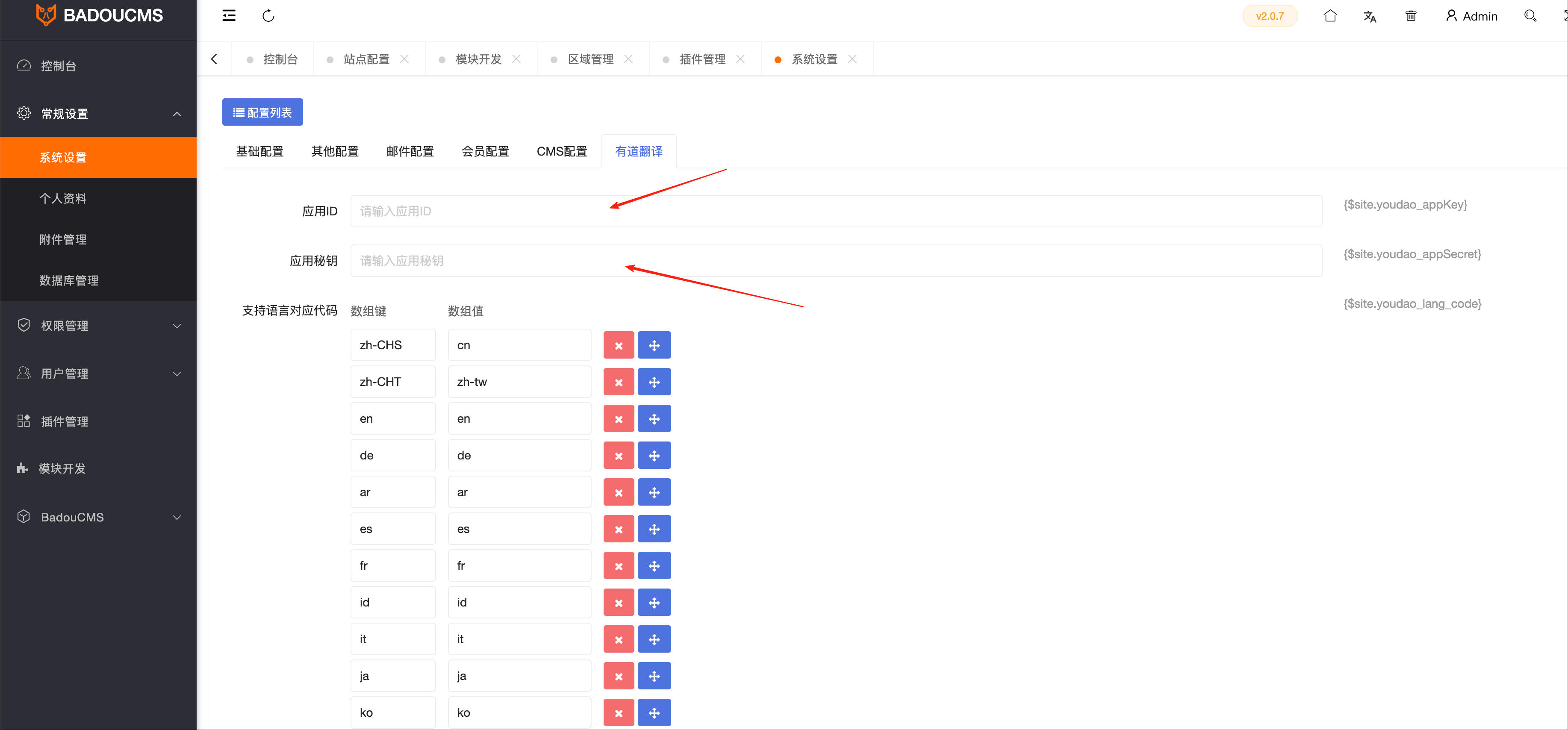1568x730 pixels.
Task: Open the trash clear-cache icon in top bar
Action: pyautogui.click(x=1411, y=16)
